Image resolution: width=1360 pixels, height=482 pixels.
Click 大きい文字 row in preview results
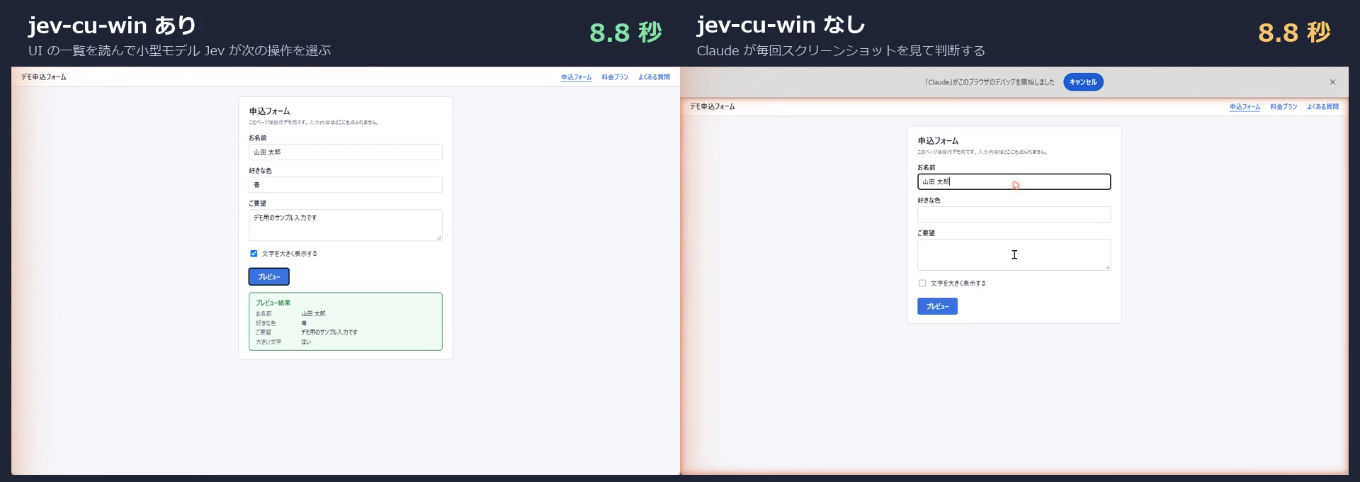[345, 342]
